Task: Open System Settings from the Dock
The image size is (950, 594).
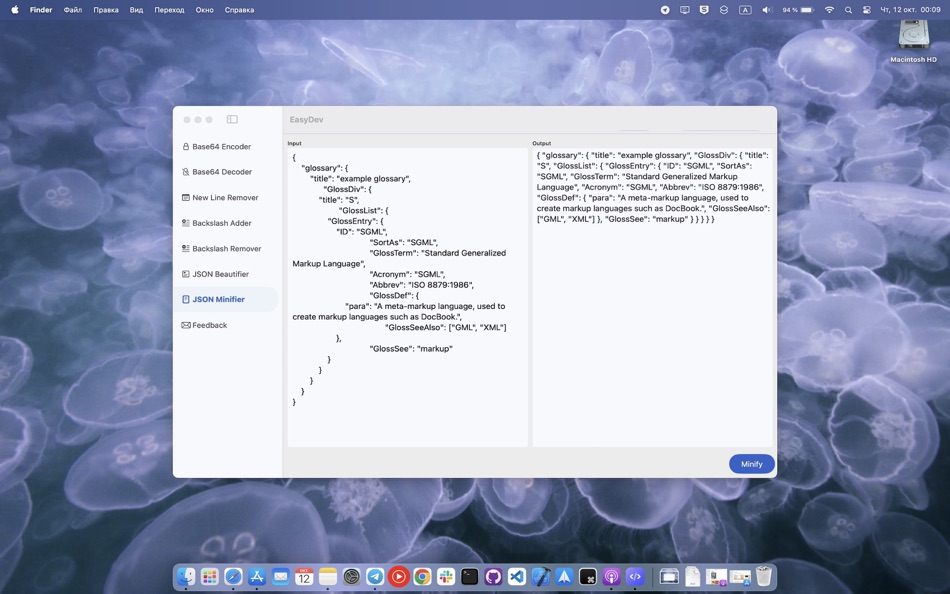Action: click(x=351, y=576)
